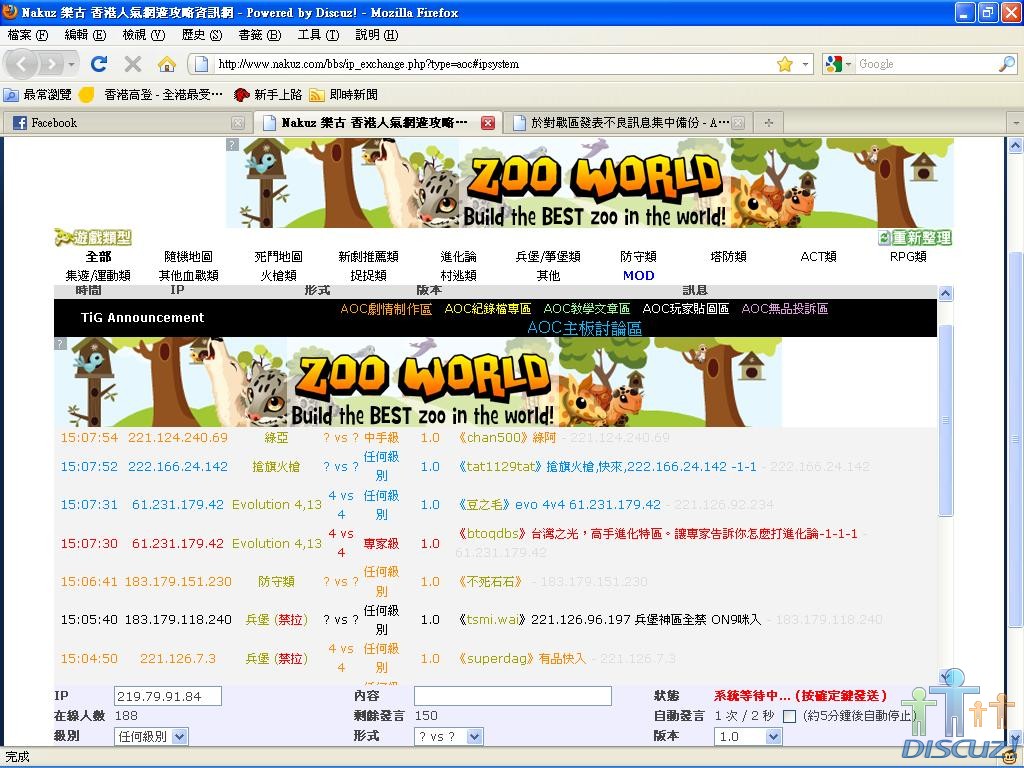The image size is (1024, 768).
Task: Open the 級別 任何級別 dropdown
Action: coord(152,737)
